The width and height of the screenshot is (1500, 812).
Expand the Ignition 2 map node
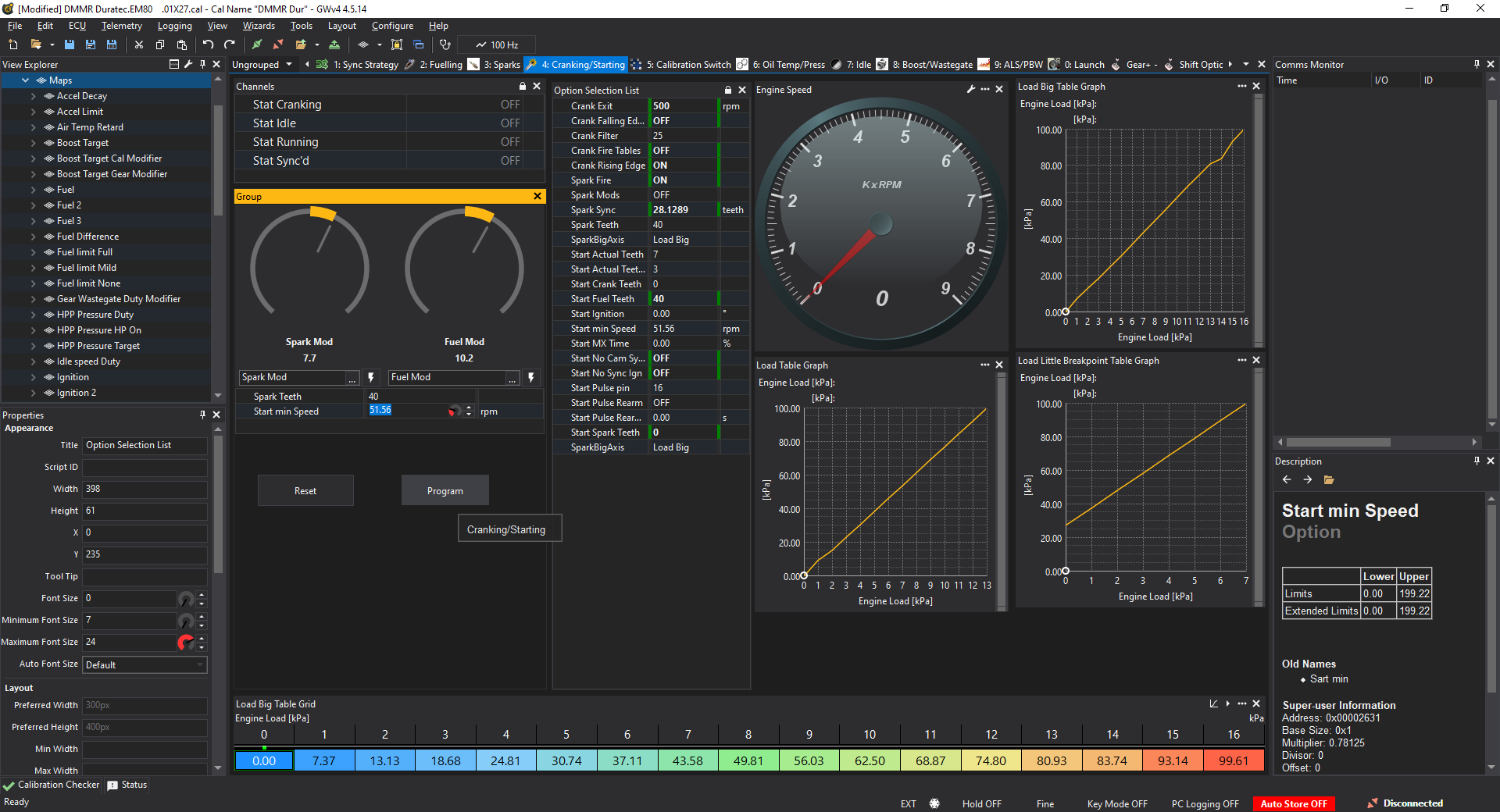click(33, 393)
